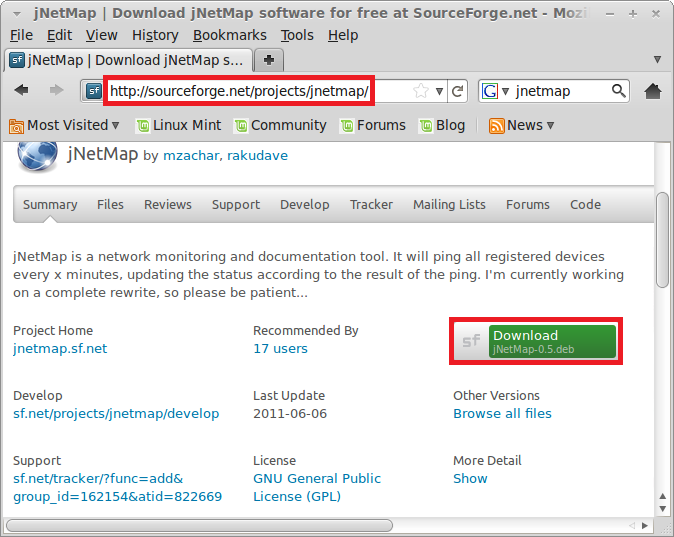
Task: Open a new tab with plus button
Action: click(x=269, y=60)
